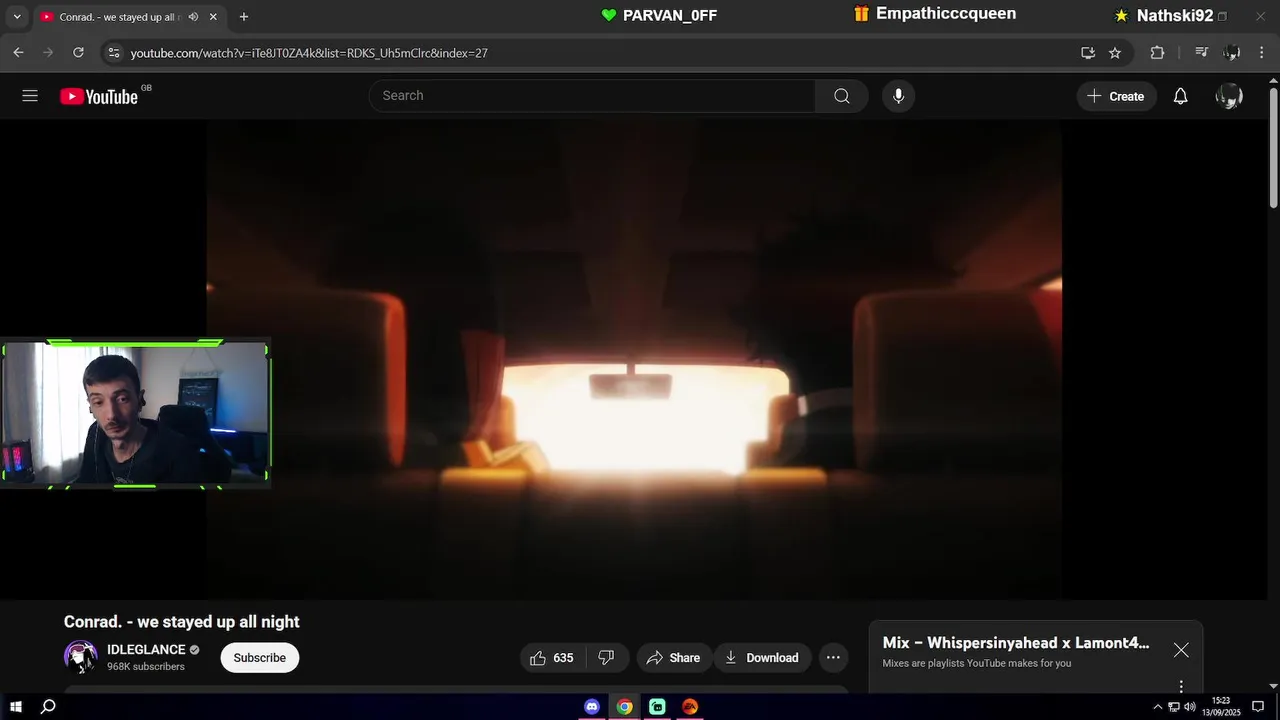Click the video title text

pos(182,622)
